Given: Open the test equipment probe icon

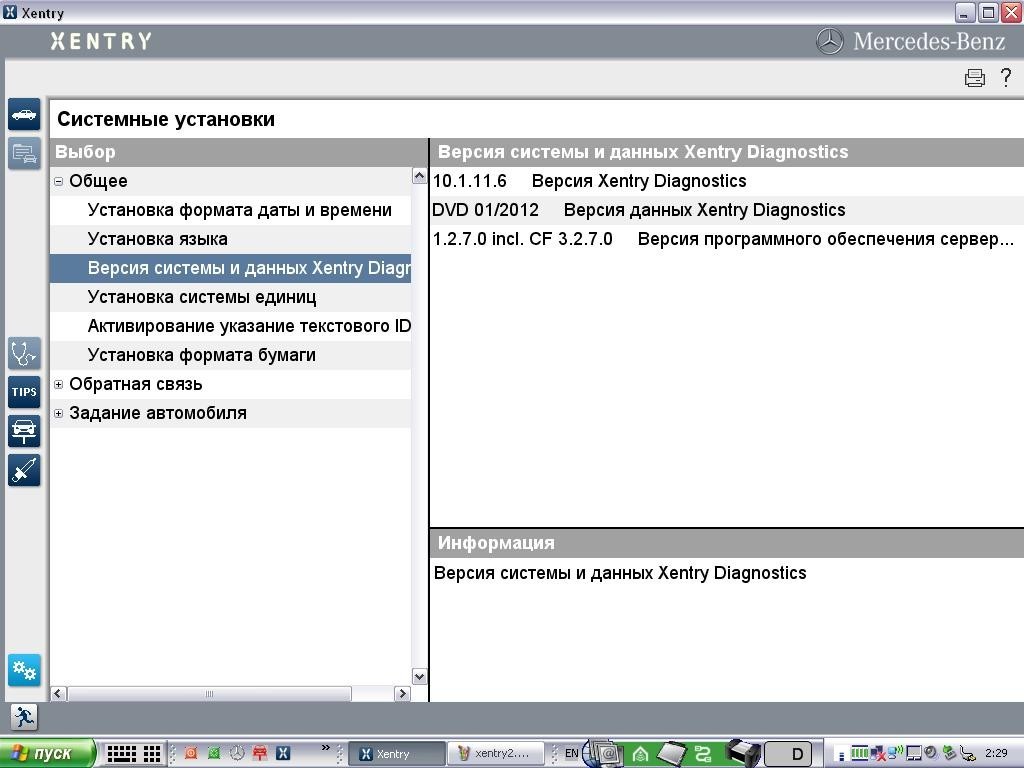Looking at the screenshot, I should pos(24,470).
